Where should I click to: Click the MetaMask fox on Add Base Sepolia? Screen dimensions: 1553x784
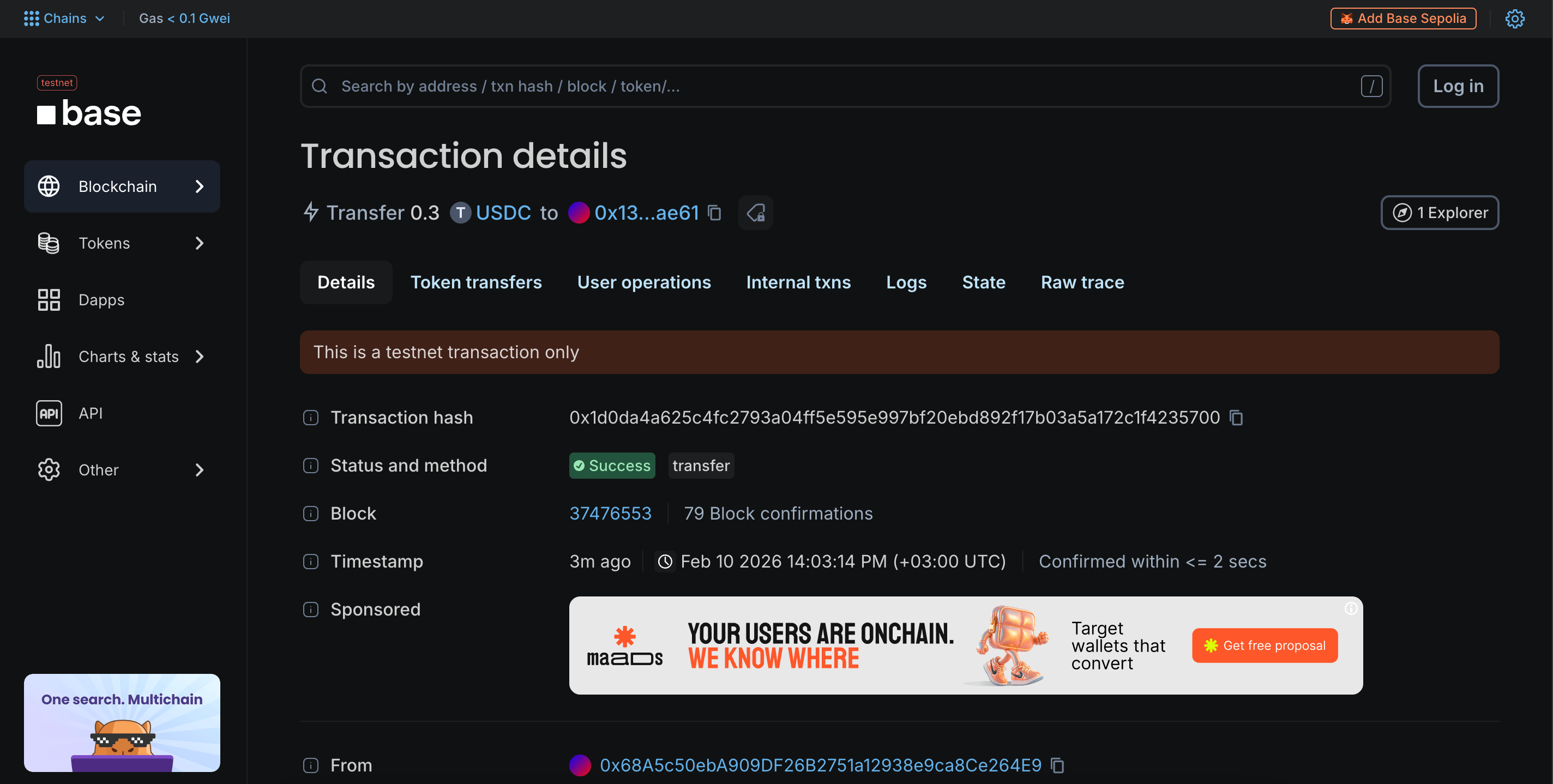1347,18
